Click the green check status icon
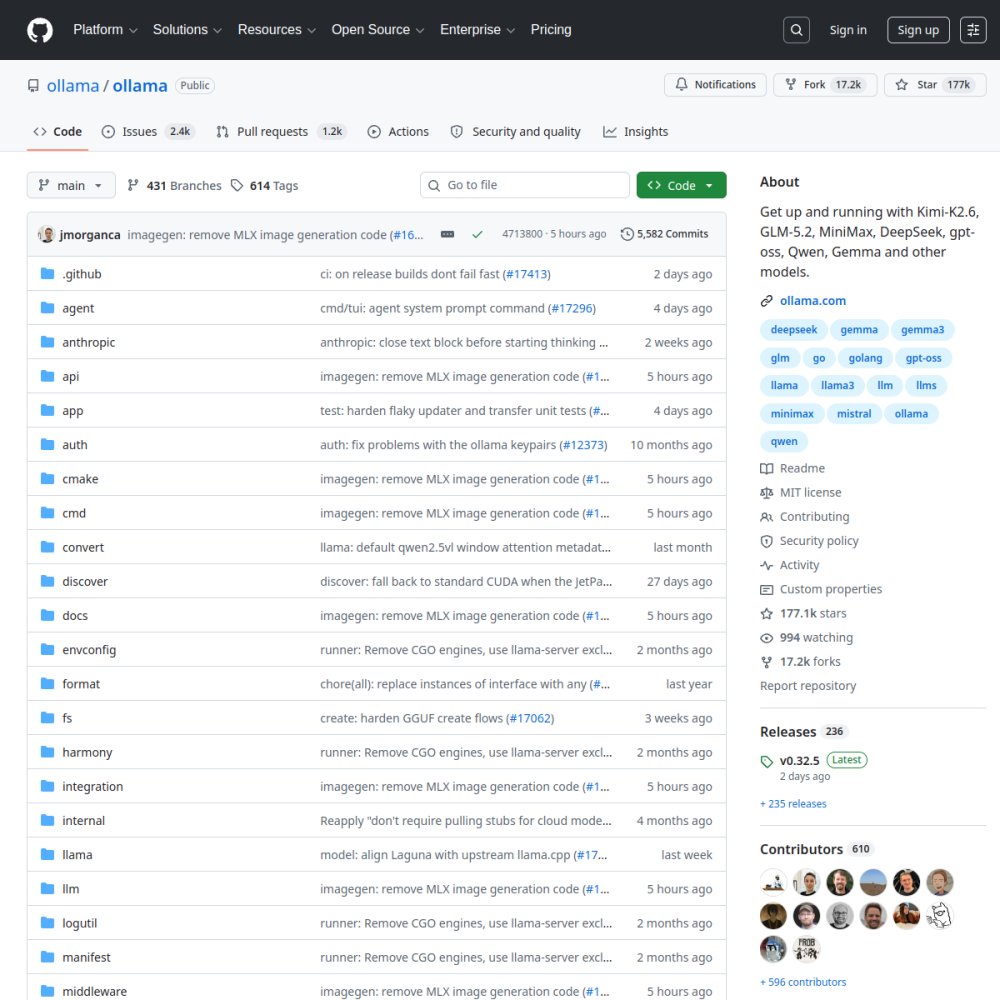This screenshot has height=1000, width=1000. point(477,235)
